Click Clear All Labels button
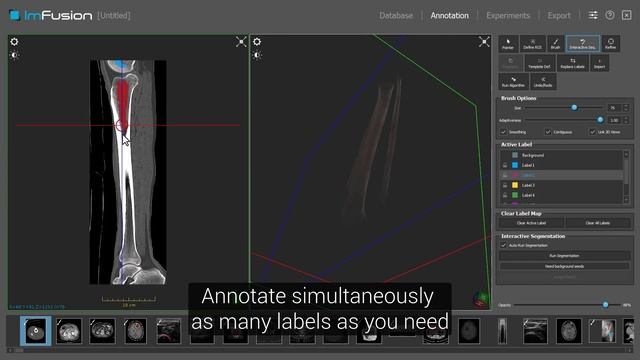Viewport: 640px width, 360px height. [598, 223]
